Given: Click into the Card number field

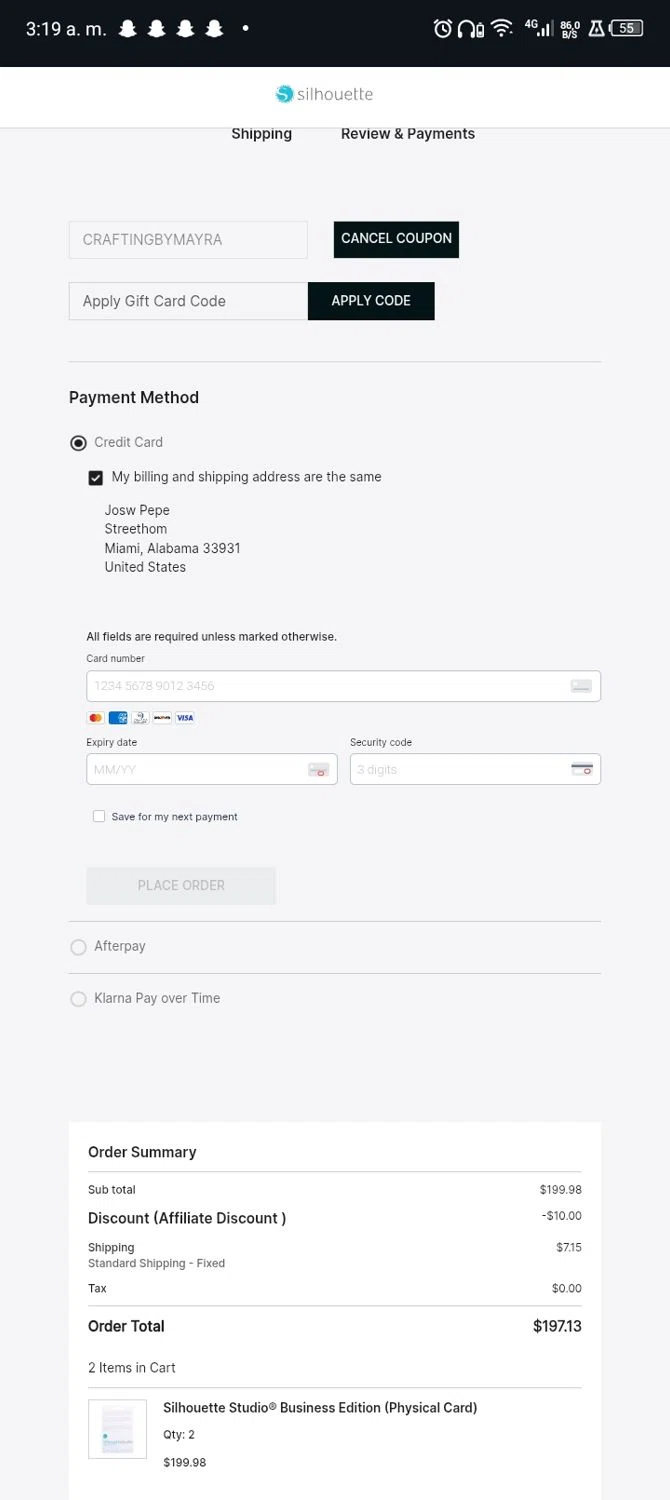Looking at the screenshot, I should coord(325,686).
